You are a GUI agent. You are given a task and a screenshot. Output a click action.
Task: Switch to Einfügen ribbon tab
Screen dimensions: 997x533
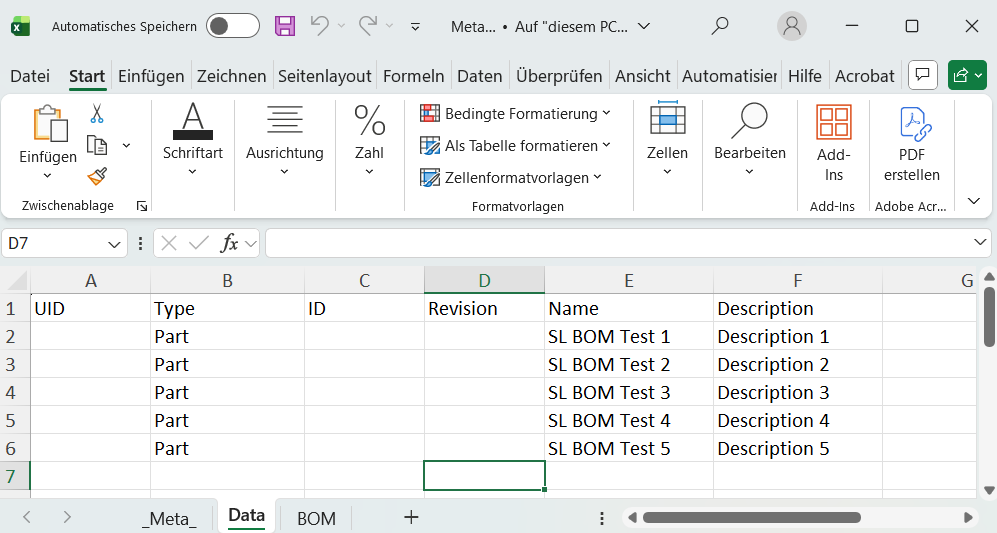(x=151, y=76)
